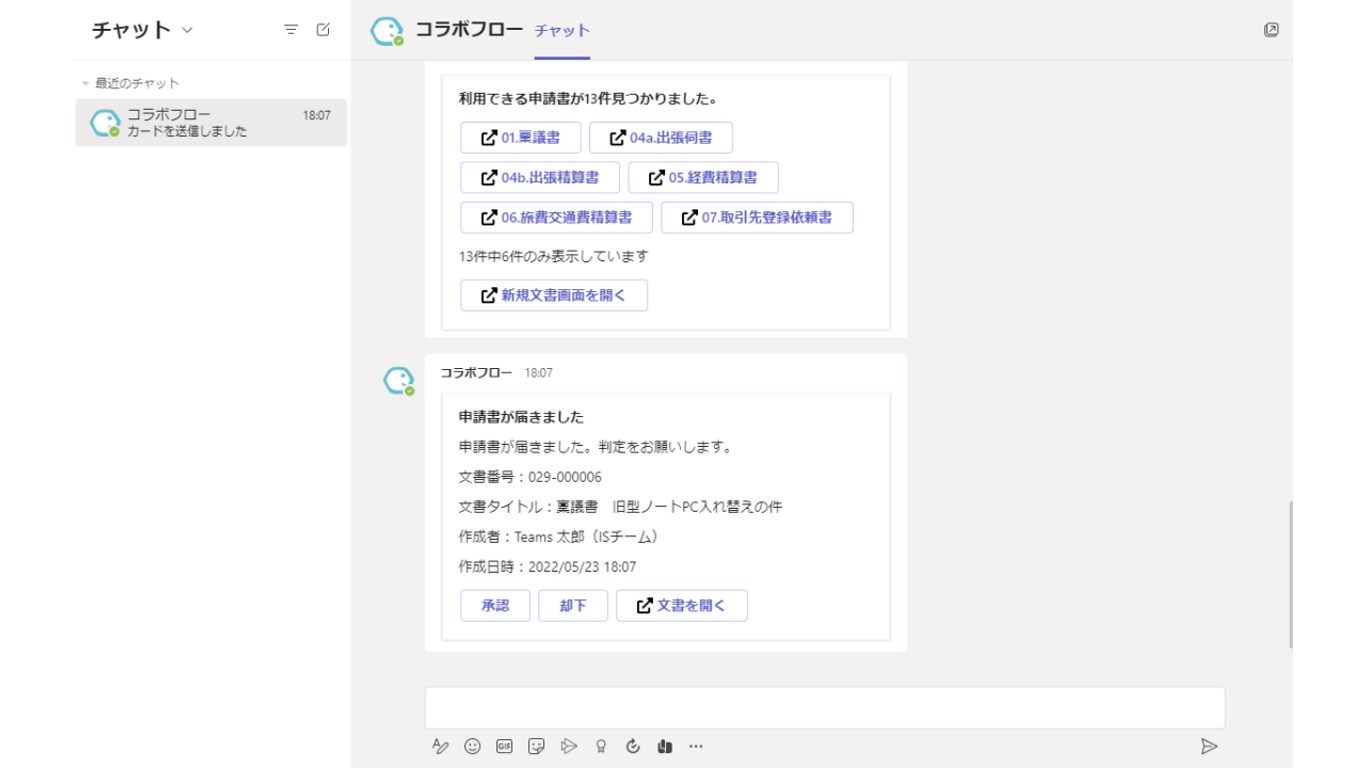1366x768 pixels.
Task: Expand the チャット header dropdown
Action: click(x=188, y=30)
